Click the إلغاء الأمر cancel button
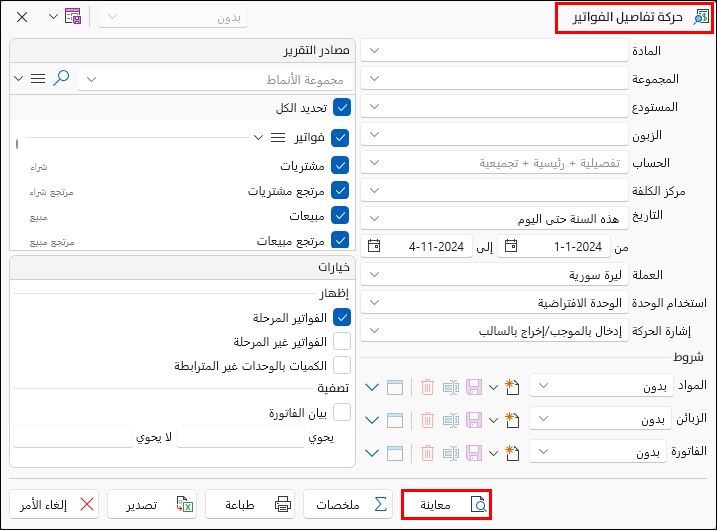This screenshot has height=530, width=717. [x=54, y=504]
